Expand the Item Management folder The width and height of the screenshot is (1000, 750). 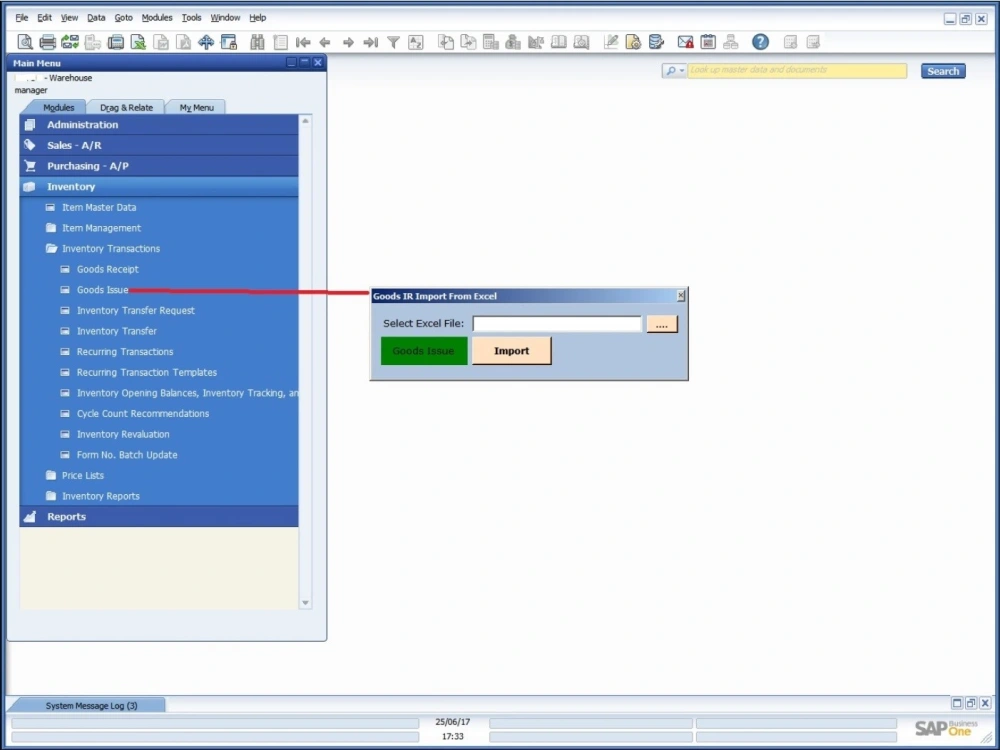pyautogui.click(x=101, y=228)
